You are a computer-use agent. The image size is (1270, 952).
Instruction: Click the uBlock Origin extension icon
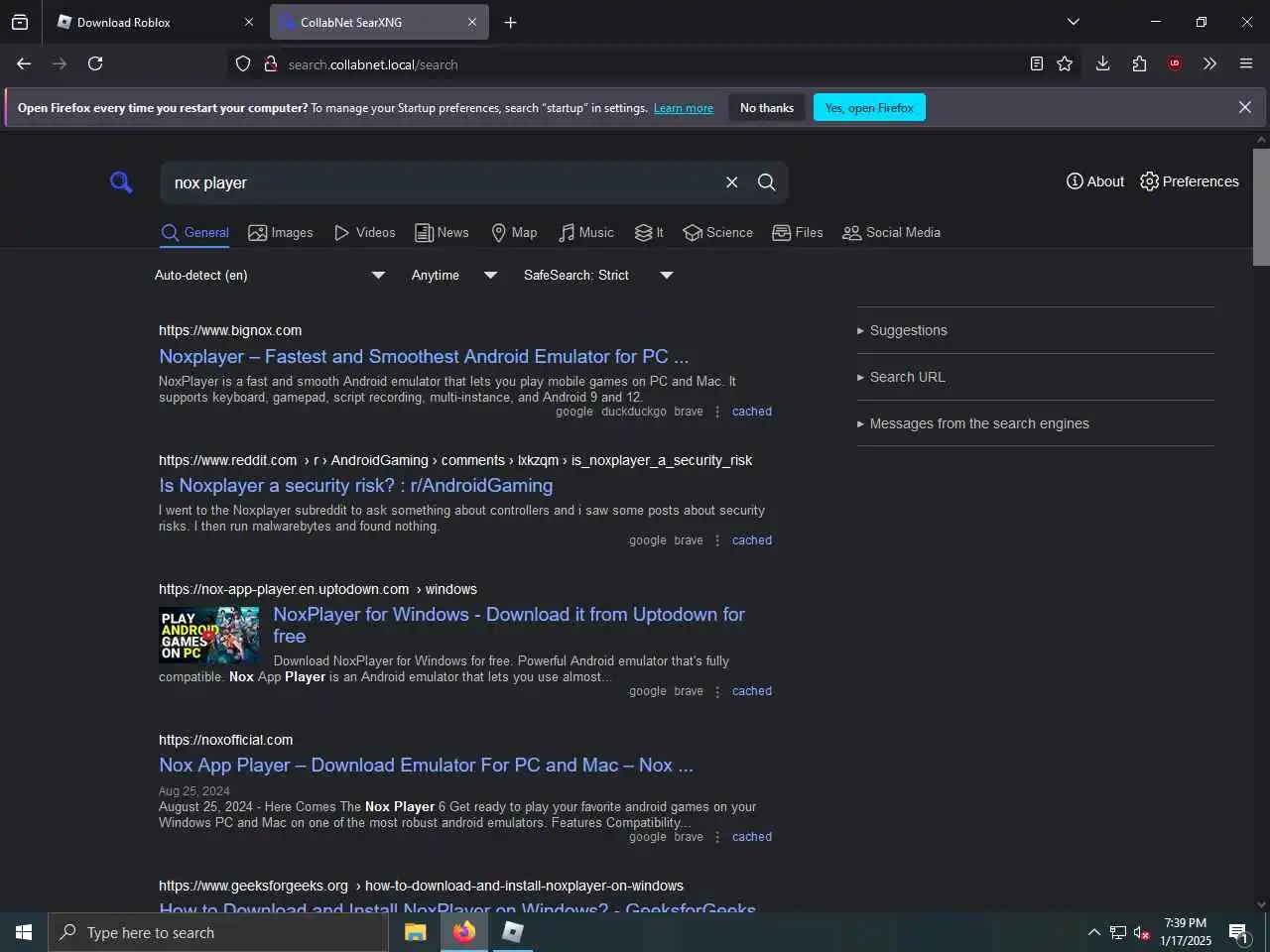click(x=1175, y=63)
